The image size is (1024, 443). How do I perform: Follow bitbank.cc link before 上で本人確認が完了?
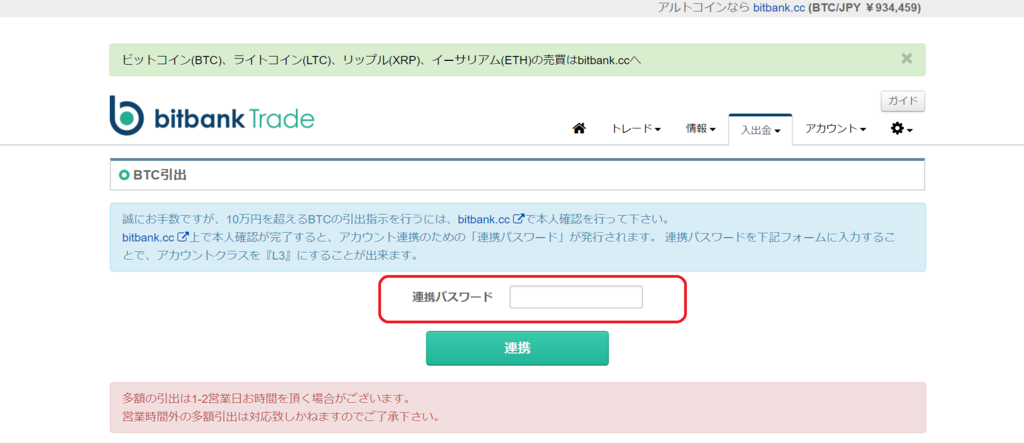(x=155, y=237)
